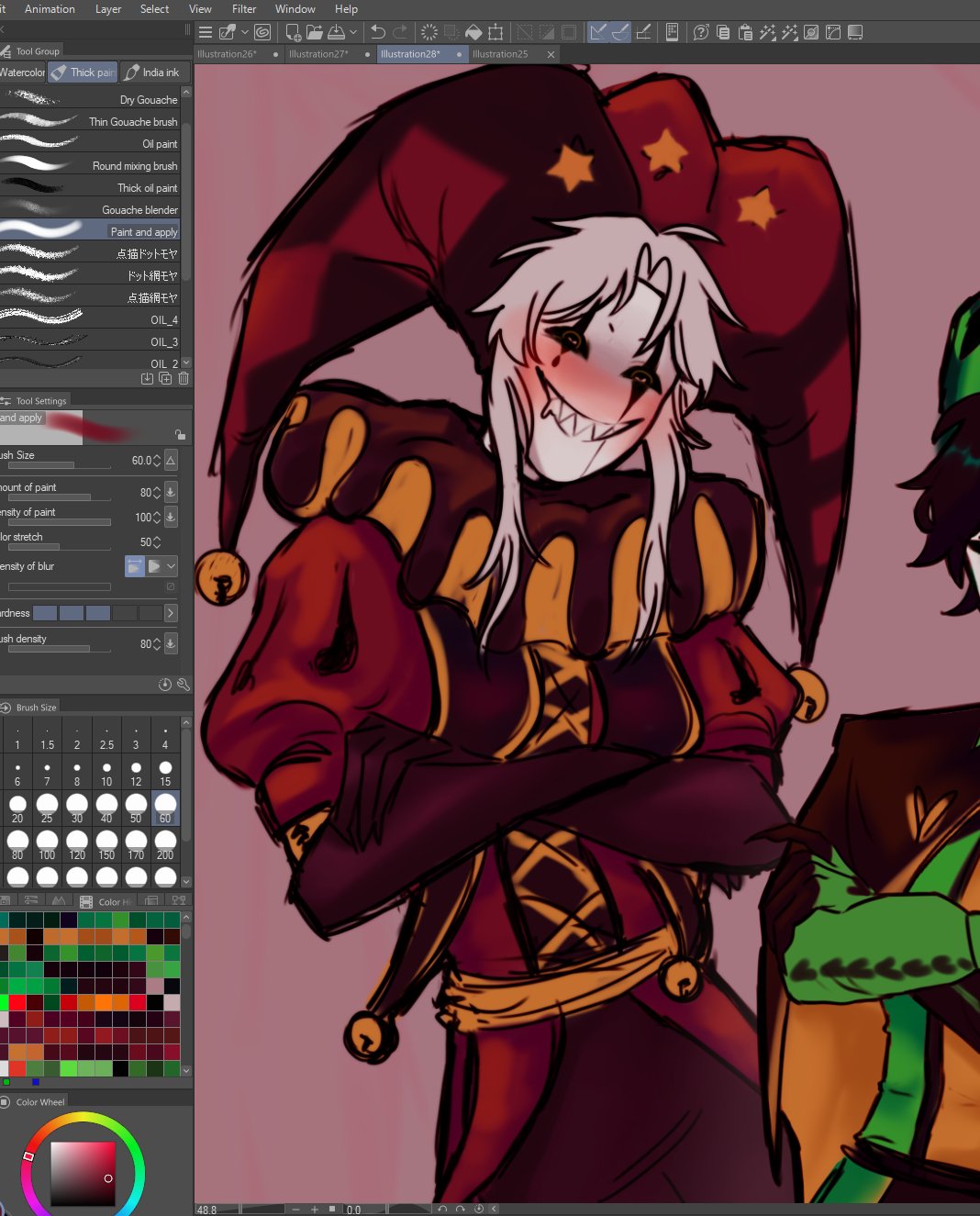Open brush size dynamics button

tap(171, 461)
